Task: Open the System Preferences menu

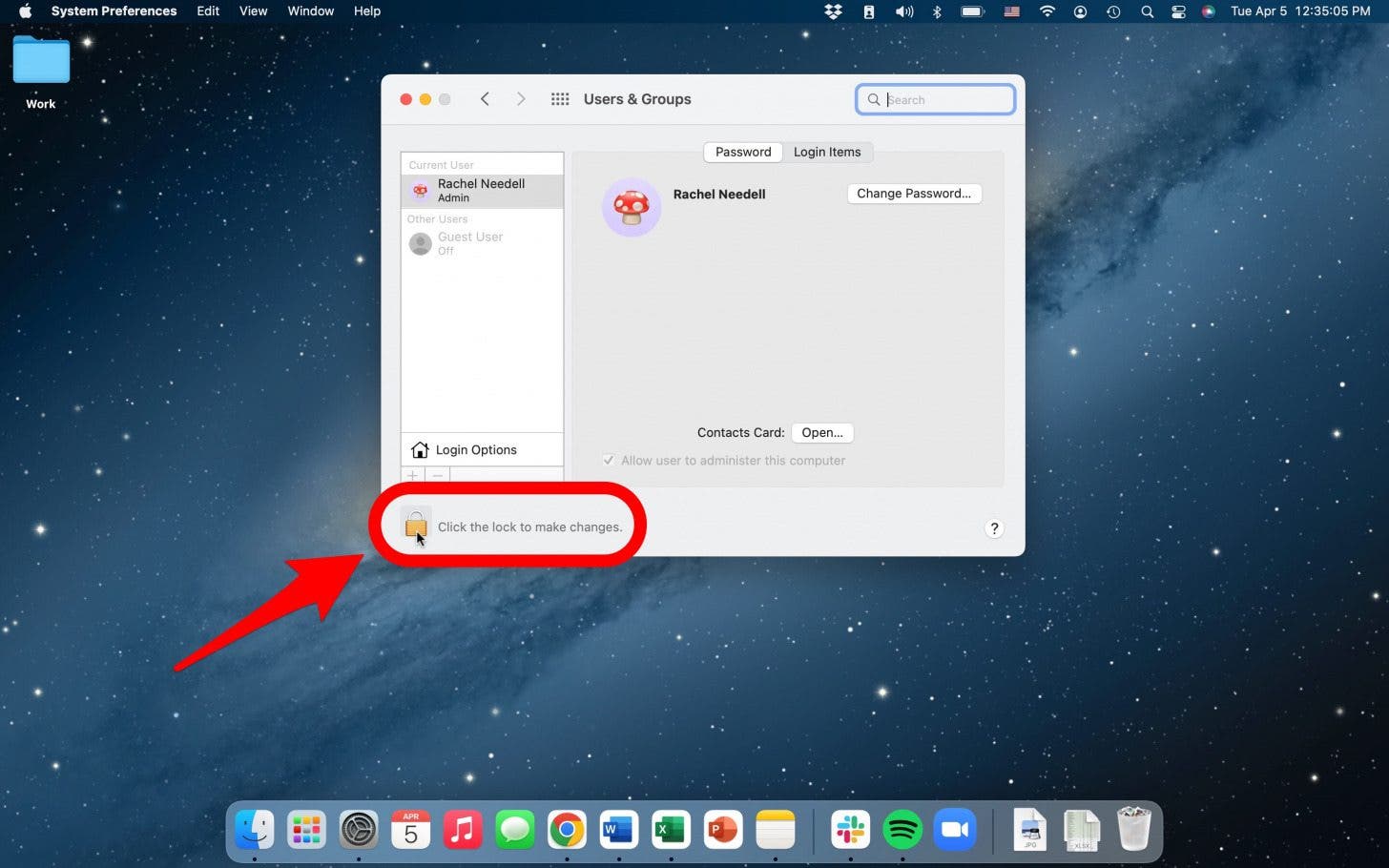Action: click(114, 11)
